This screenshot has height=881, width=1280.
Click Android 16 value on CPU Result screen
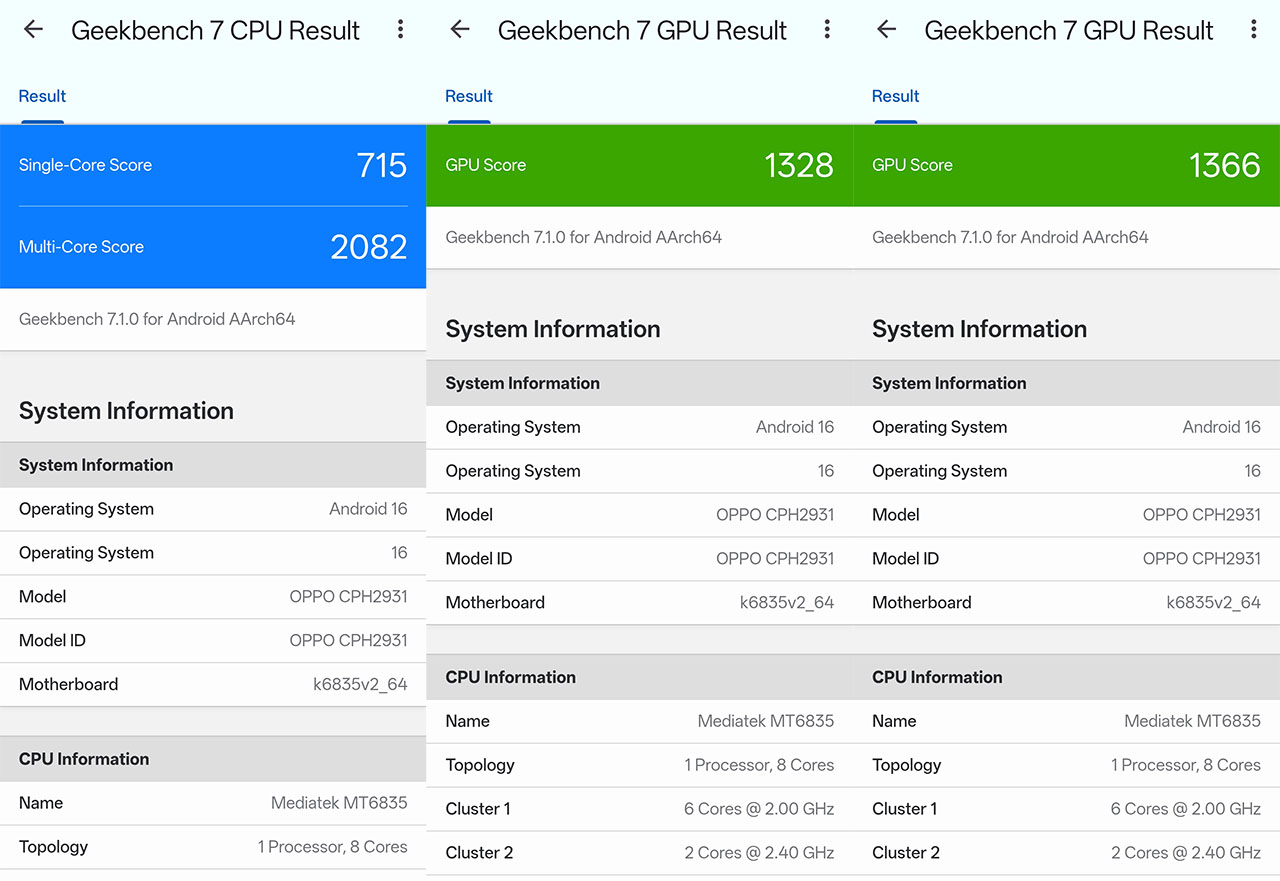coord(368,509)
